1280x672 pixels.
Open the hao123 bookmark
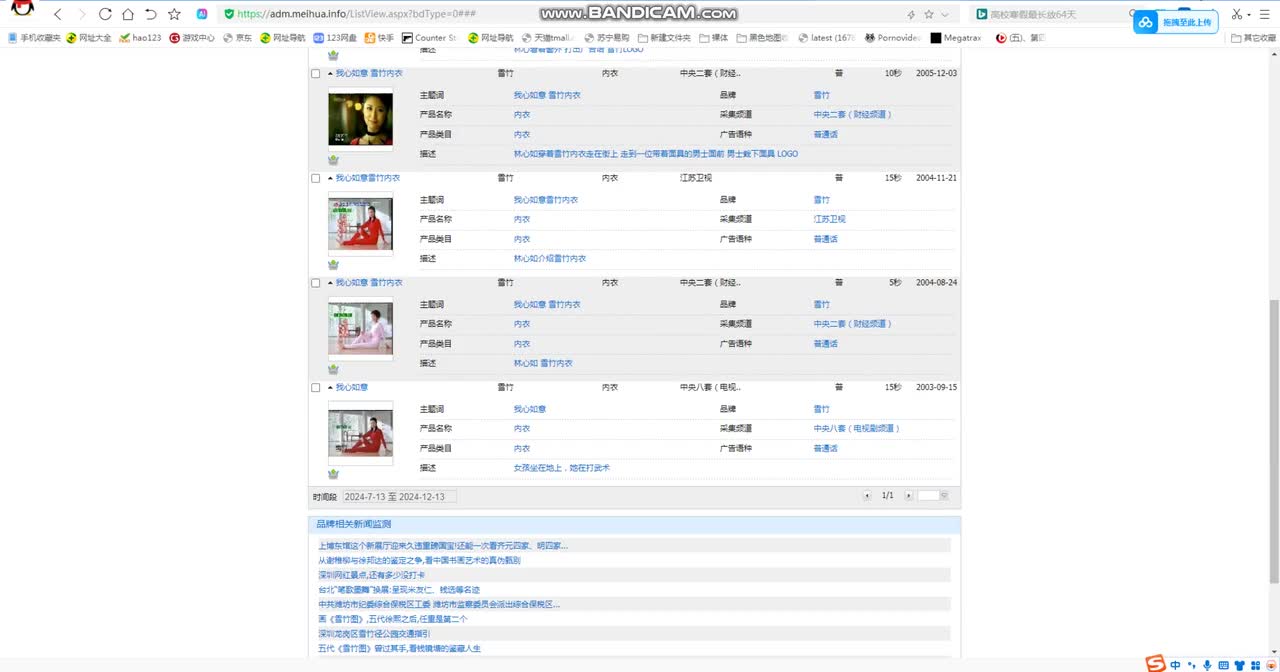pos(140,38)
